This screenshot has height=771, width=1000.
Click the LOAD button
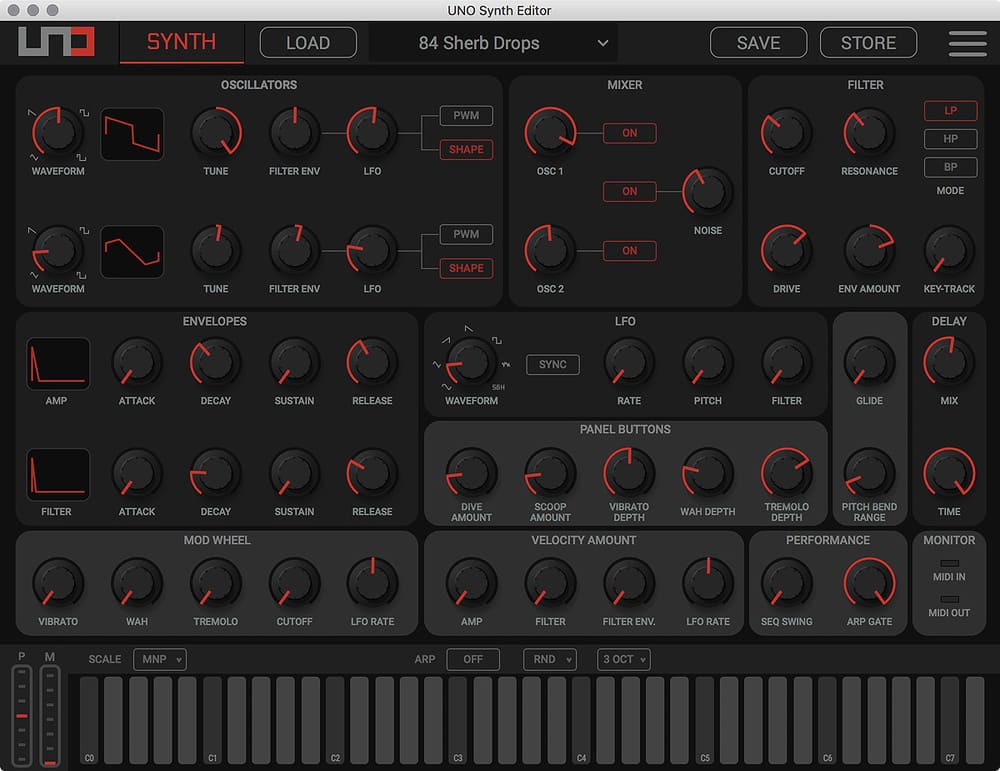tap(308, 43)
